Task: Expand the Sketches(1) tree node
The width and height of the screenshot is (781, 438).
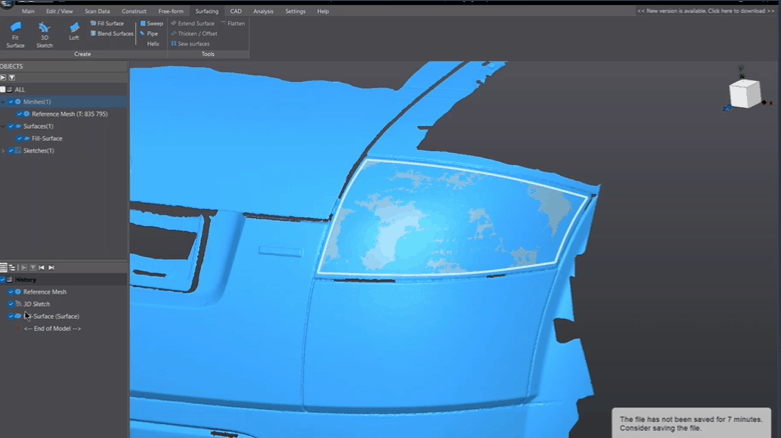Action: [4, 151]
